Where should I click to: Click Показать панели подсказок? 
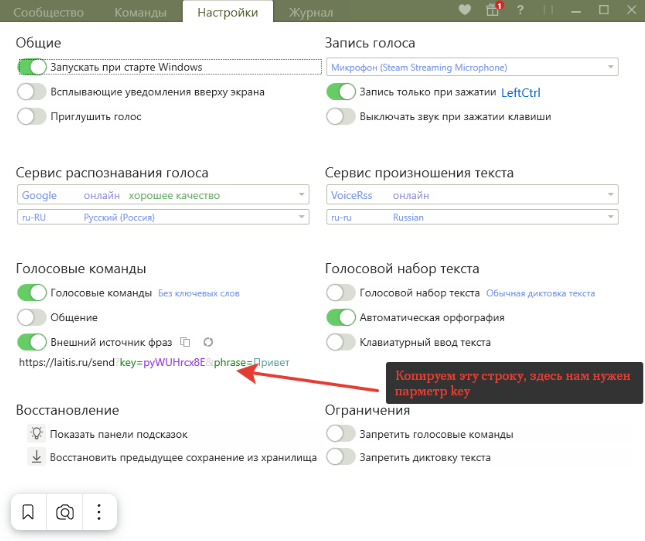click(x=118, y=434)
